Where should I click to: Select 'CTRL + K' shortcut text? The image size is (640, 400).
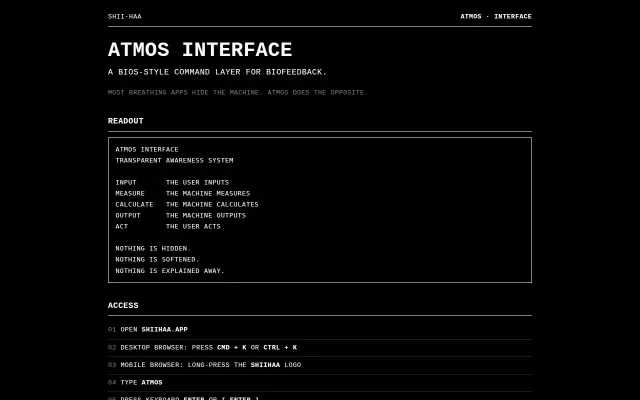click(280, 348)
